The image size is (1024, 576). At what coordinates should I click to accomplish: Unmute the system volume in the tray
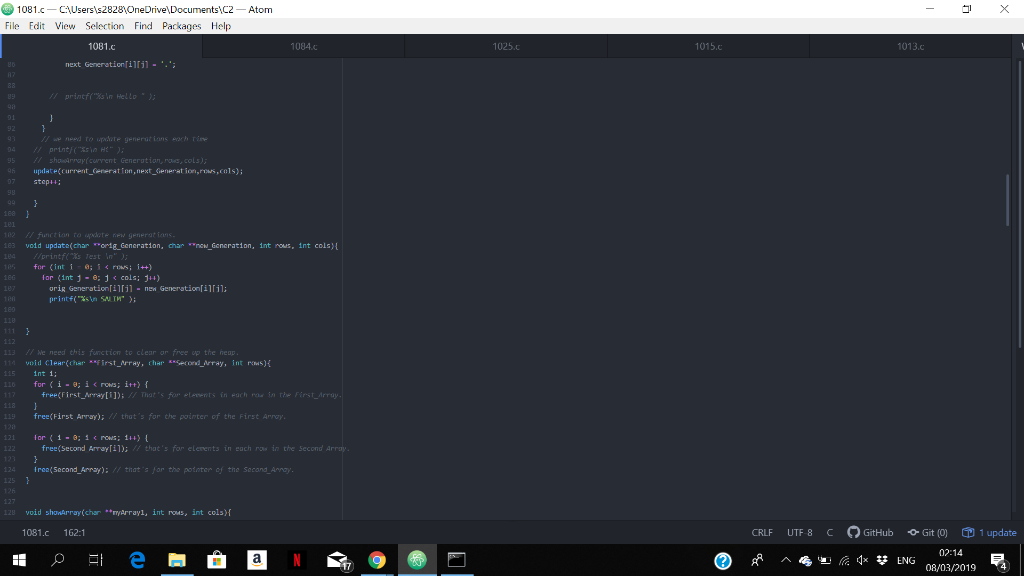click(x=862, y=560)
